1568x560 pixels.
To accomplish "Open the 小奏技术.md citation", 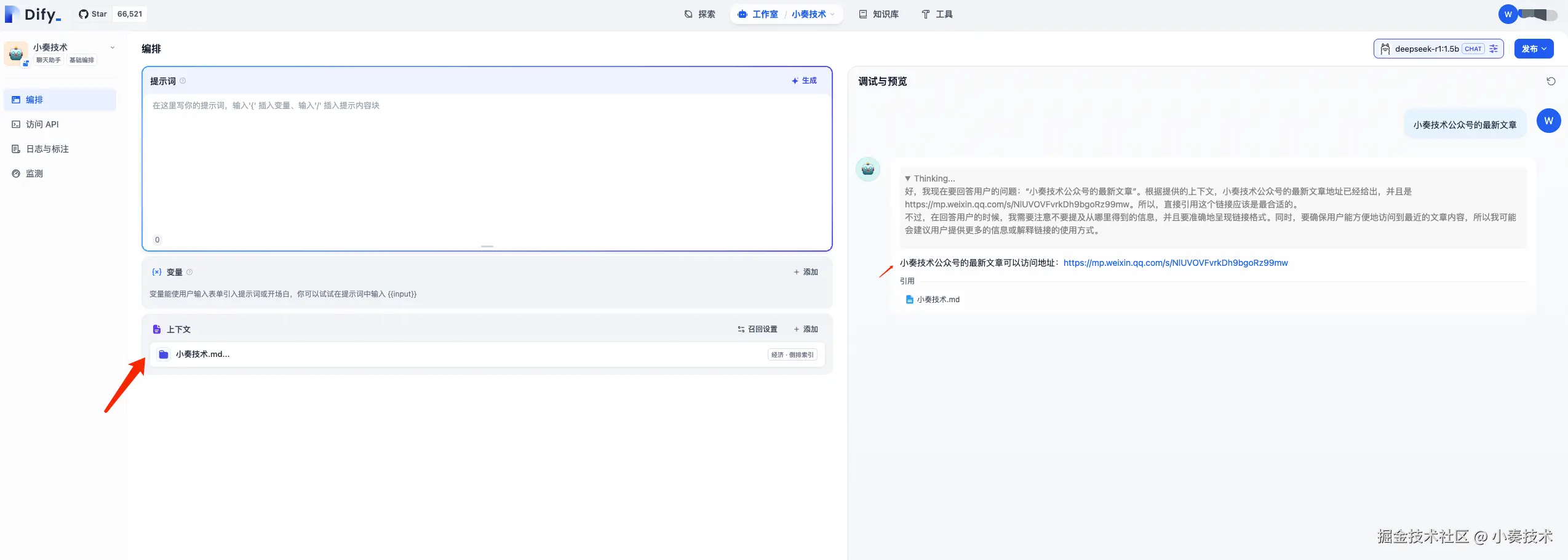I will (x=933, y=300).
